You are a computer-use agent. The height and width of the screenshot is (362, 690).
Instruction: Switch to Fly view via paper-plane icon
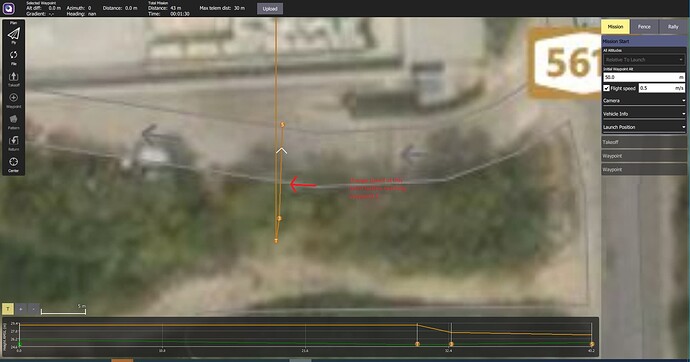click(14, 34)
